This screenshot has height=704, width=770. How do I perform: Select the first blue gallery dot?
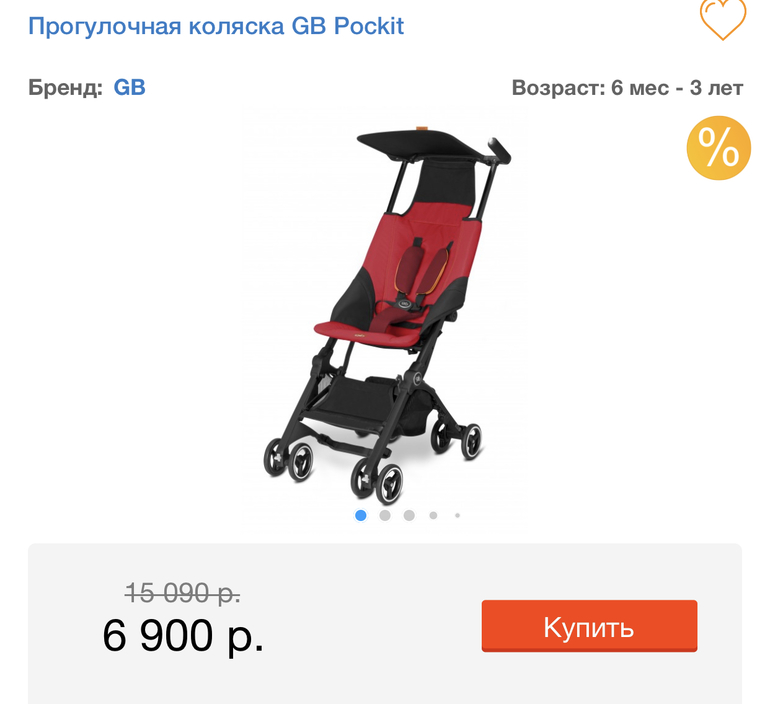click(360, 515)
